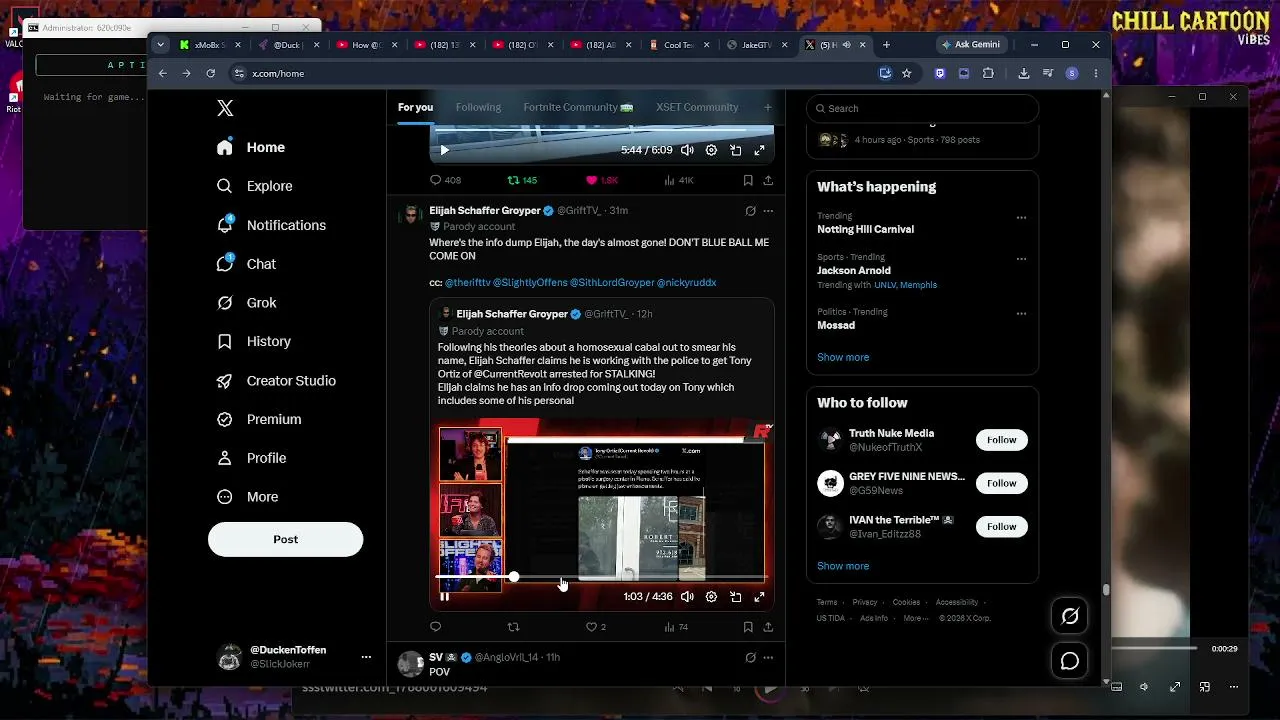This screenshot has width=1280, height=720.
Task: Mute the 1:03 / 4:36 video
Action: click(x=687, y=597)
